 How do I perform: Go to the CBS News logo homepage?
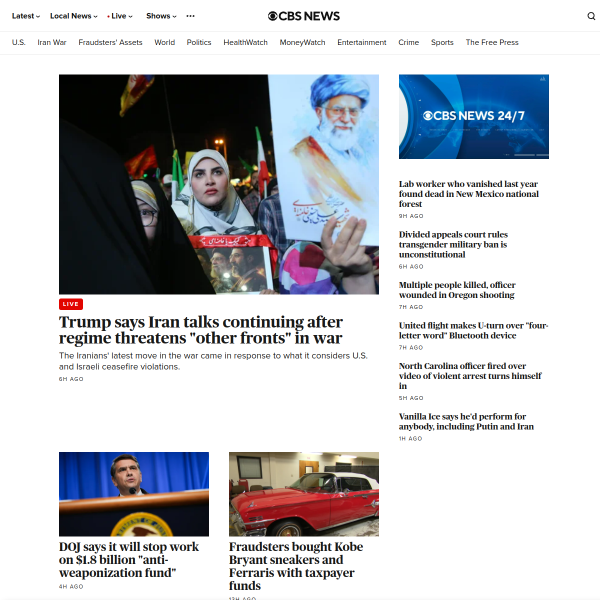[x=303, y=16]
